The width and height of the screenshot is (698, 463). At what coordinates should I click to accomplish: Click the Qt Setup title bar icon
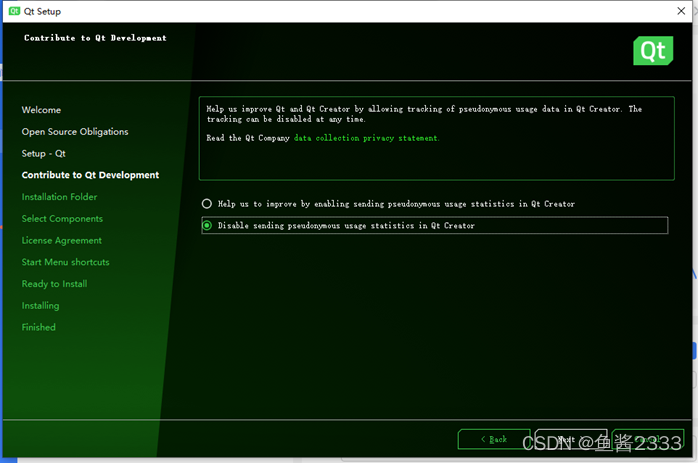click(x=14, y=11)
